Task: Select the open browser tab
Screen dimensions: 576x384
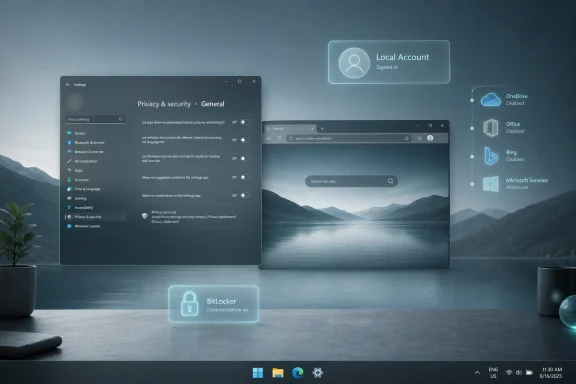Action: [290, 129]
